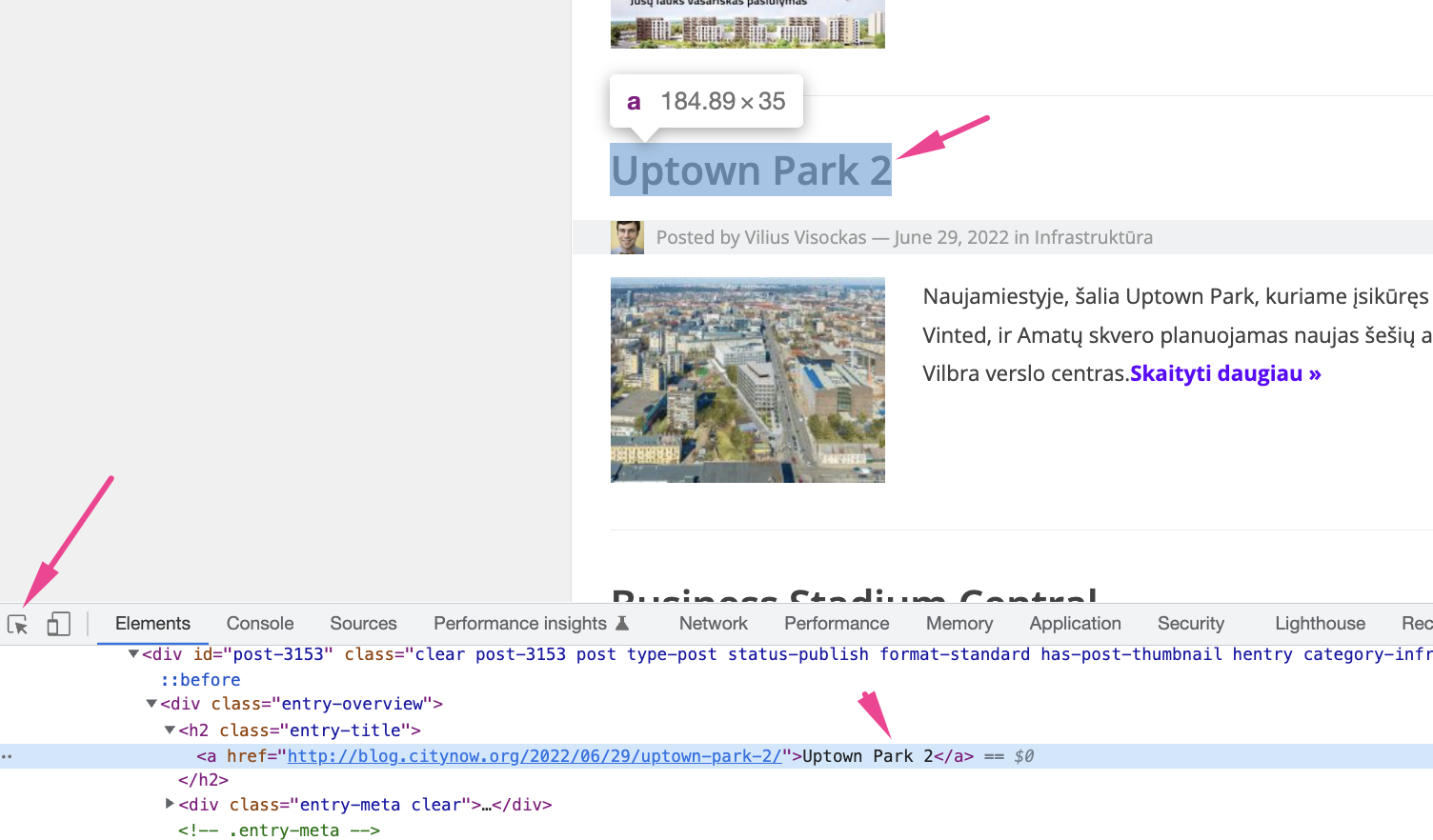1433x840 pixels.
Task: Collapse the h2 entry-title node
Action: [x=170, y=730]
